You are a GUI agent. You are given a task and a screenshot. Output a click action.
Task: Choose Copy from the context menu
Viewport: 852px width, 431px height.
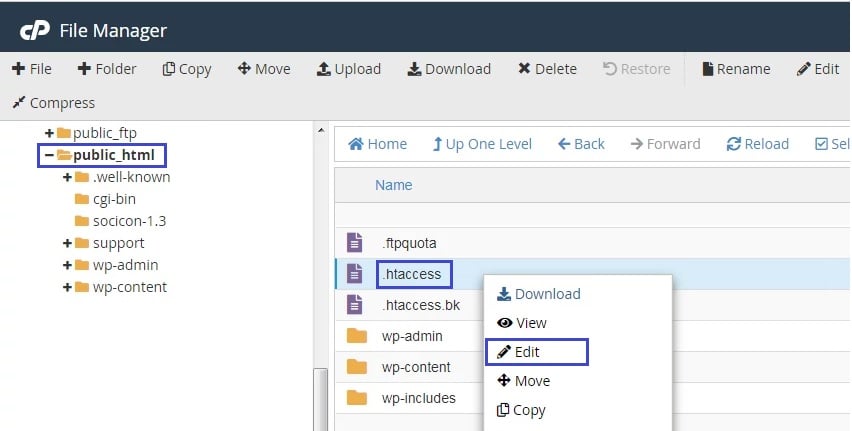pos(521,410)
